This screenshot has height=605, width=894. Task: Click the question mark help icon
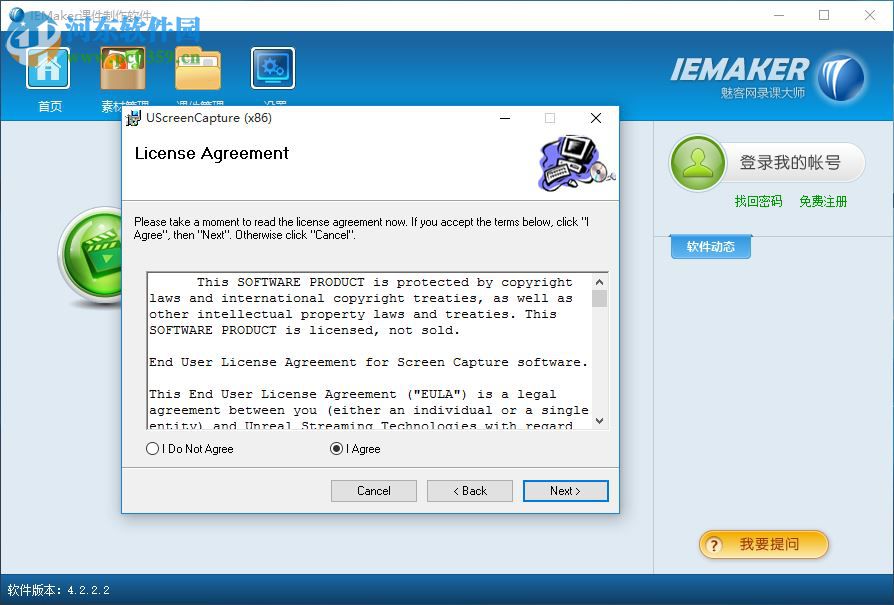713,545
